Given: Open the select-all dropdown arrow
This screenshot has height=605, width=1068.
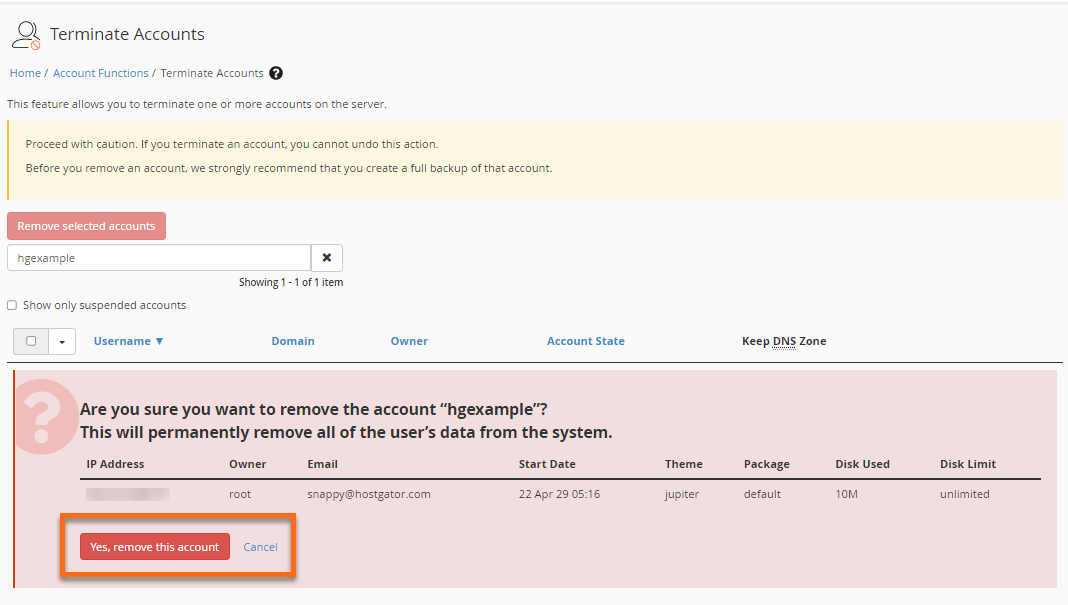Looking at the screenshot, I should [x=61, y=341].
